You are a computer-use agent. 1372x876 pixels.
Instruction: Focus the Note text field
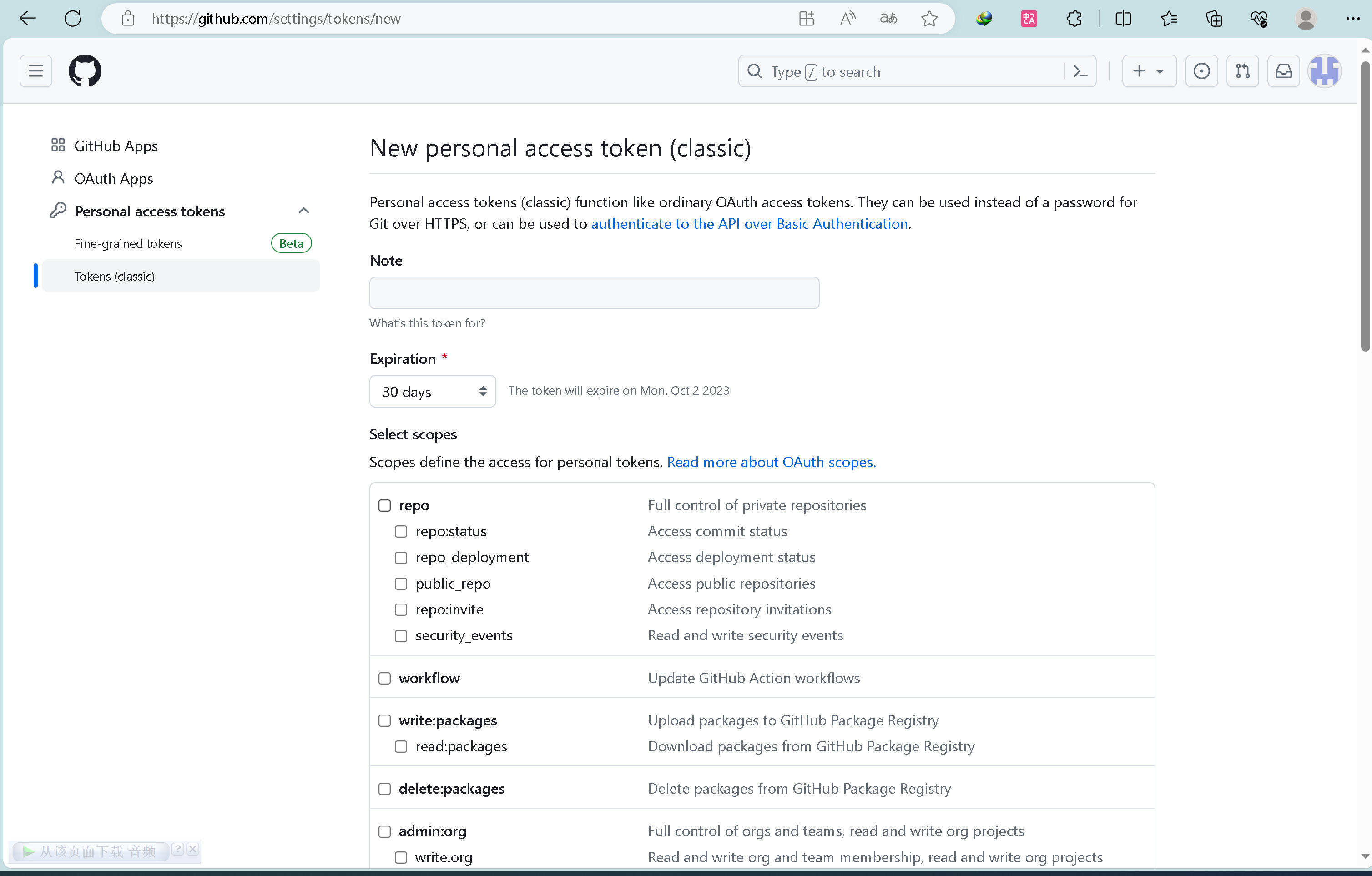click(x=594, y=293)
